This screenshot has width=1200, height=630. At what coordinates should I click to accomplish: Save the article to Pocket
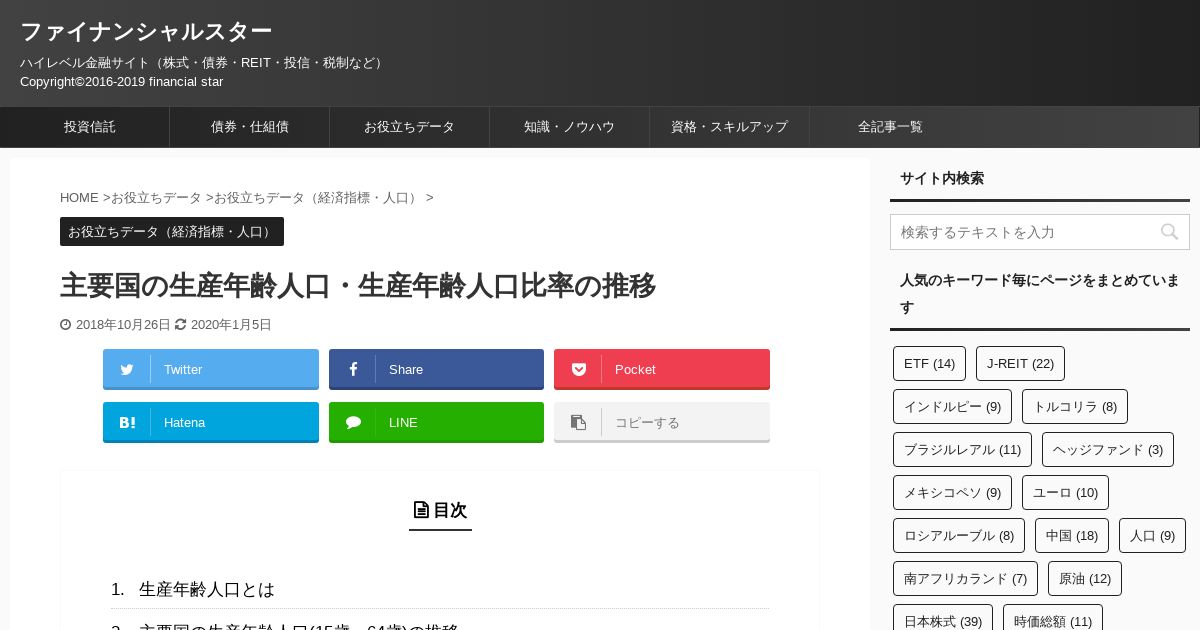click(x=662, y=369)
